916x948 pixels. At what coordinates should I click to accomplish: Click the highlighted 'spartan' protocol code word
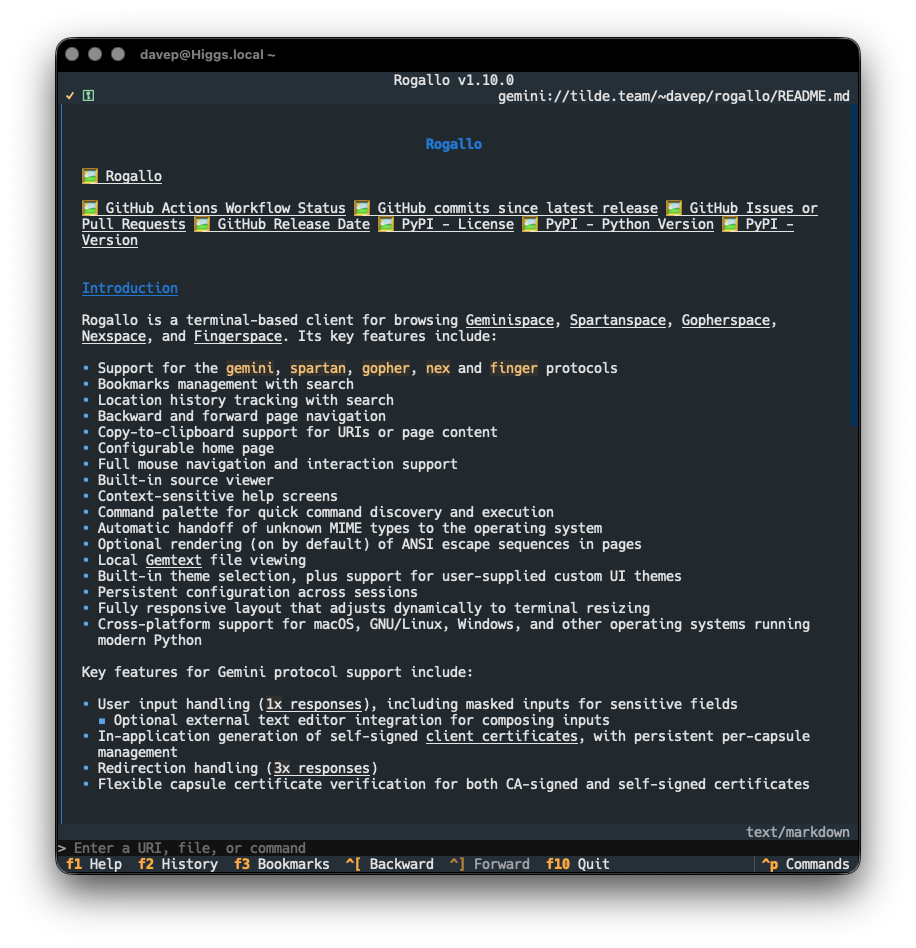[318, 368]
